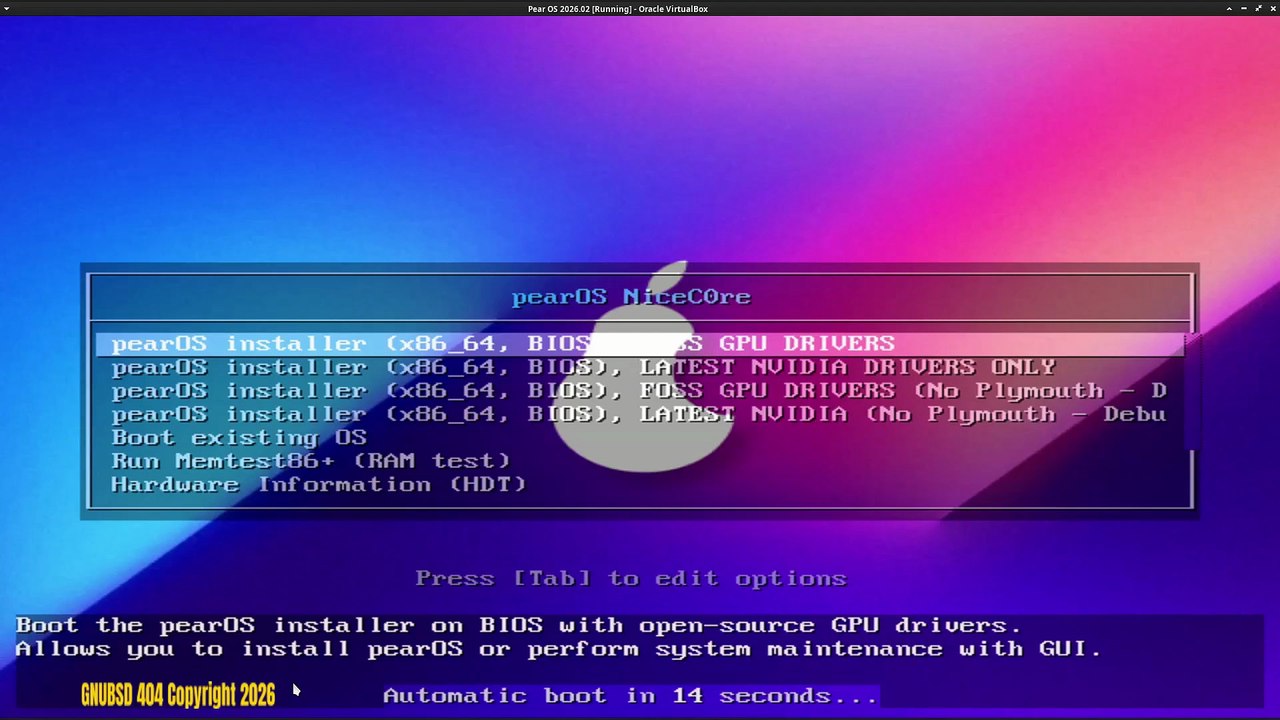Click the "Automatic boot in 14 seconds..." countdown
This screenshot has height=720, width=1280.
click(x=630, y=696)
